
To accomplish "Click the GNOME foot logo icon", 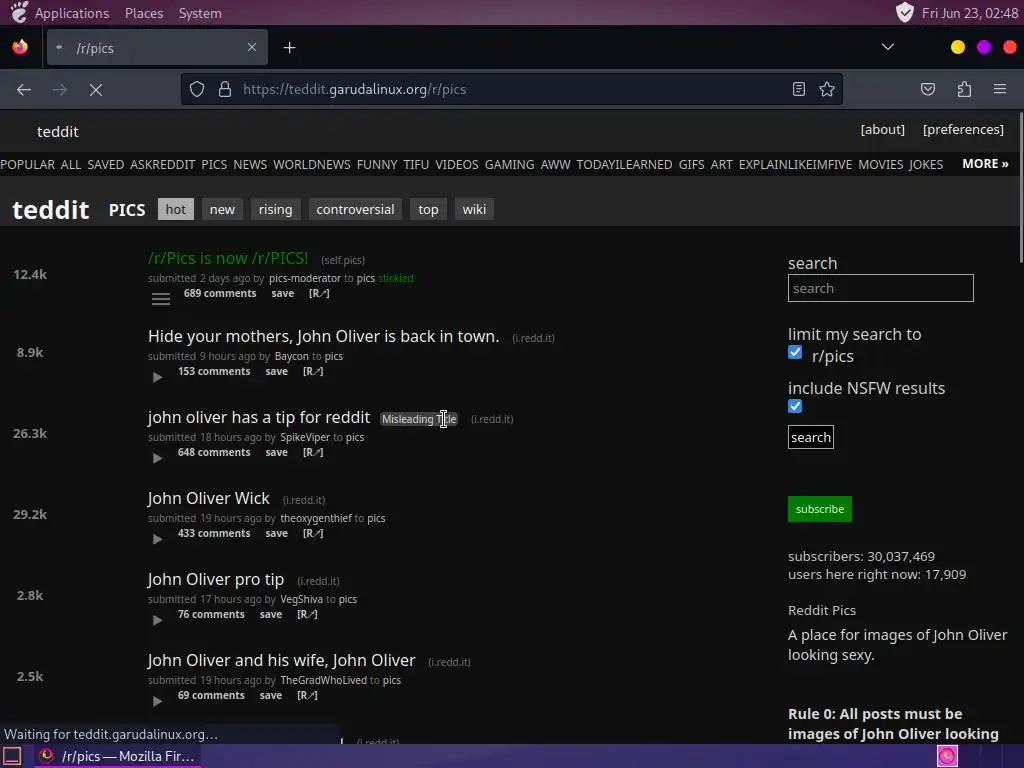I will pyautogui.click(x=19, y=12).
